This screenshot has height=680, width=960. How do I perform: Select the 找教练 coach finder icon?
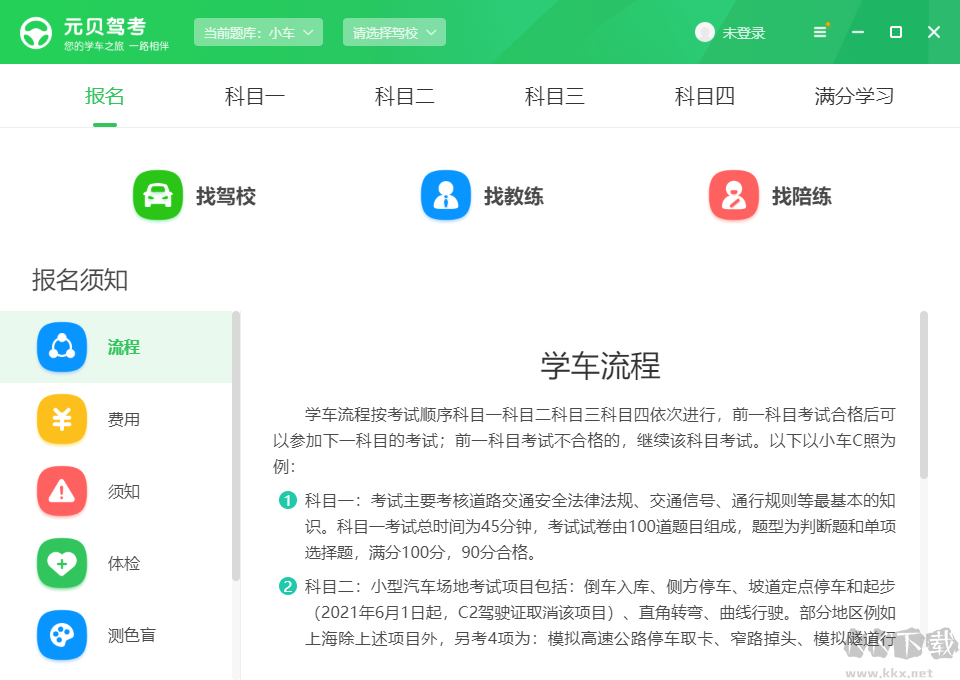coord(445,196)
